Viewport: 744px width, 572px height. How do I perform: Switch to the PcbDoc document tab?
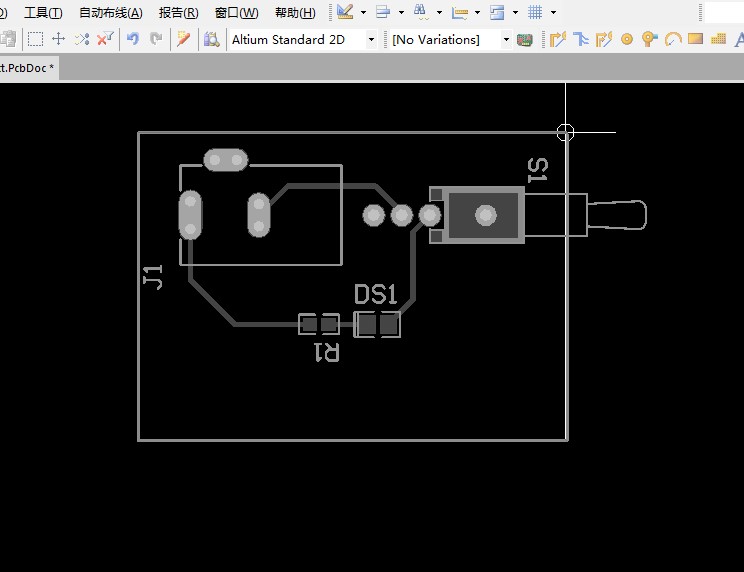tap(27, 68)
